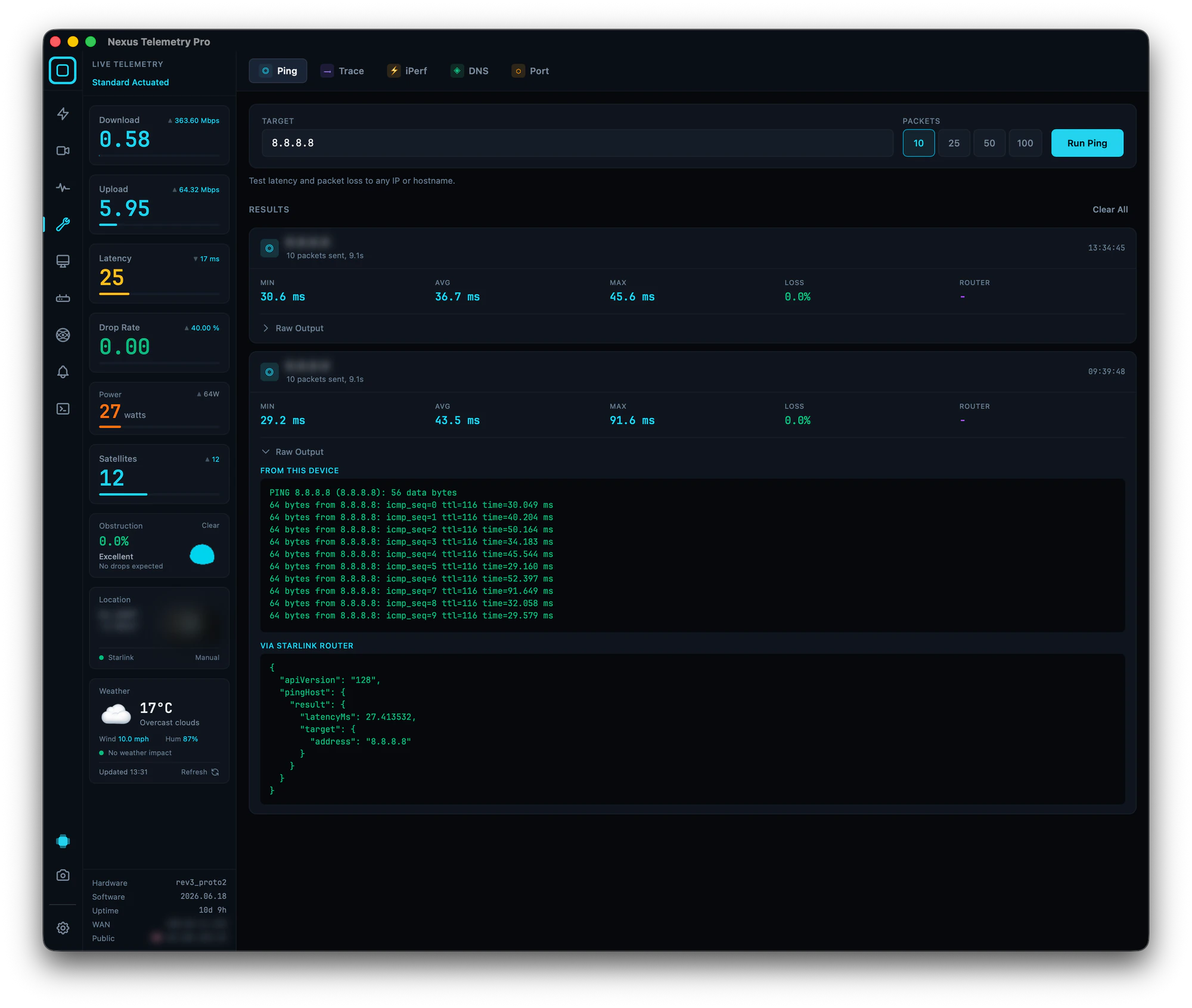This screenshot has height=1008, width=1192.
Task: Open the globe network sidebar icon
Action: click(x=63, y=335)
